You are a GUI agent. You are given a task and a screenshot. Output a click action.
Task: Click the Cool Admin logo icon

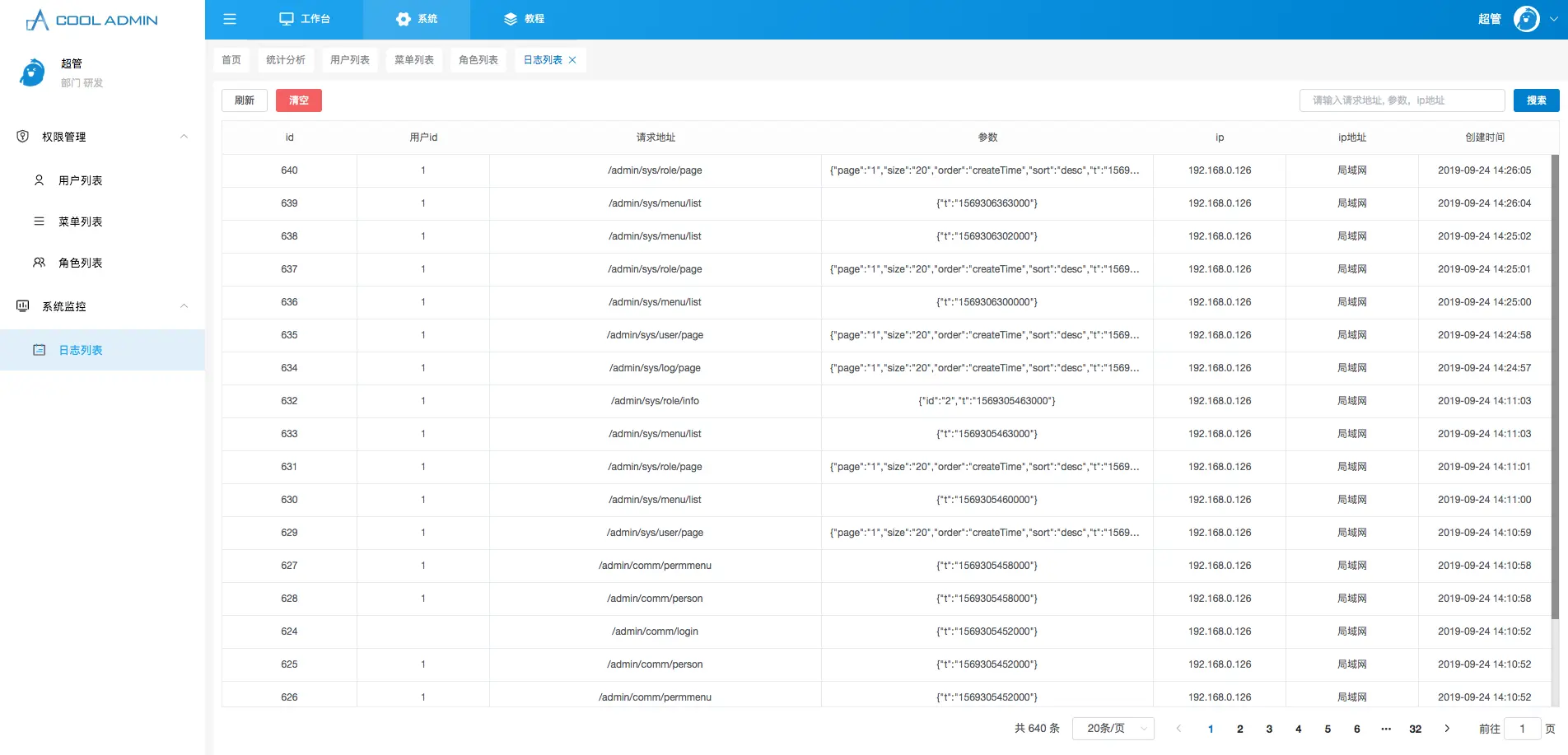[x=37, y=20]
